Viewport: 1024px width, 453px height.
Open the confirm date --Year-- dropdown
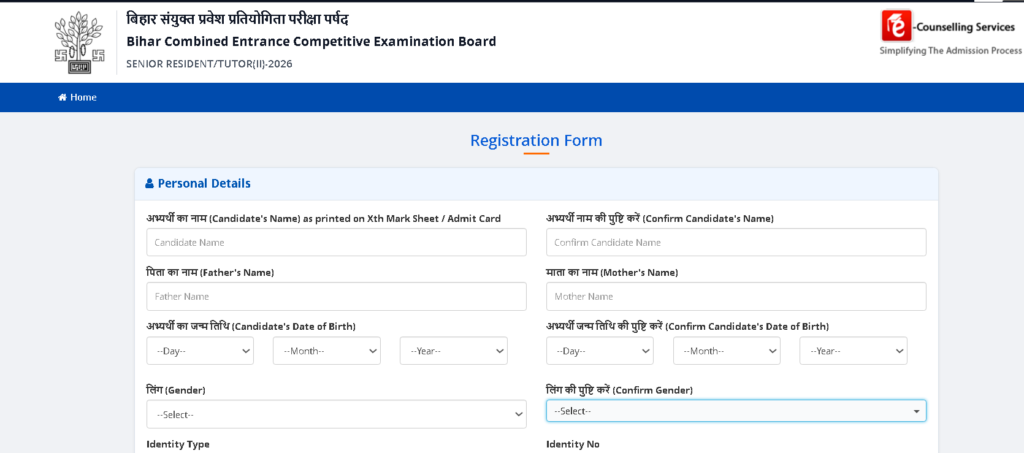tap(853, 351)
